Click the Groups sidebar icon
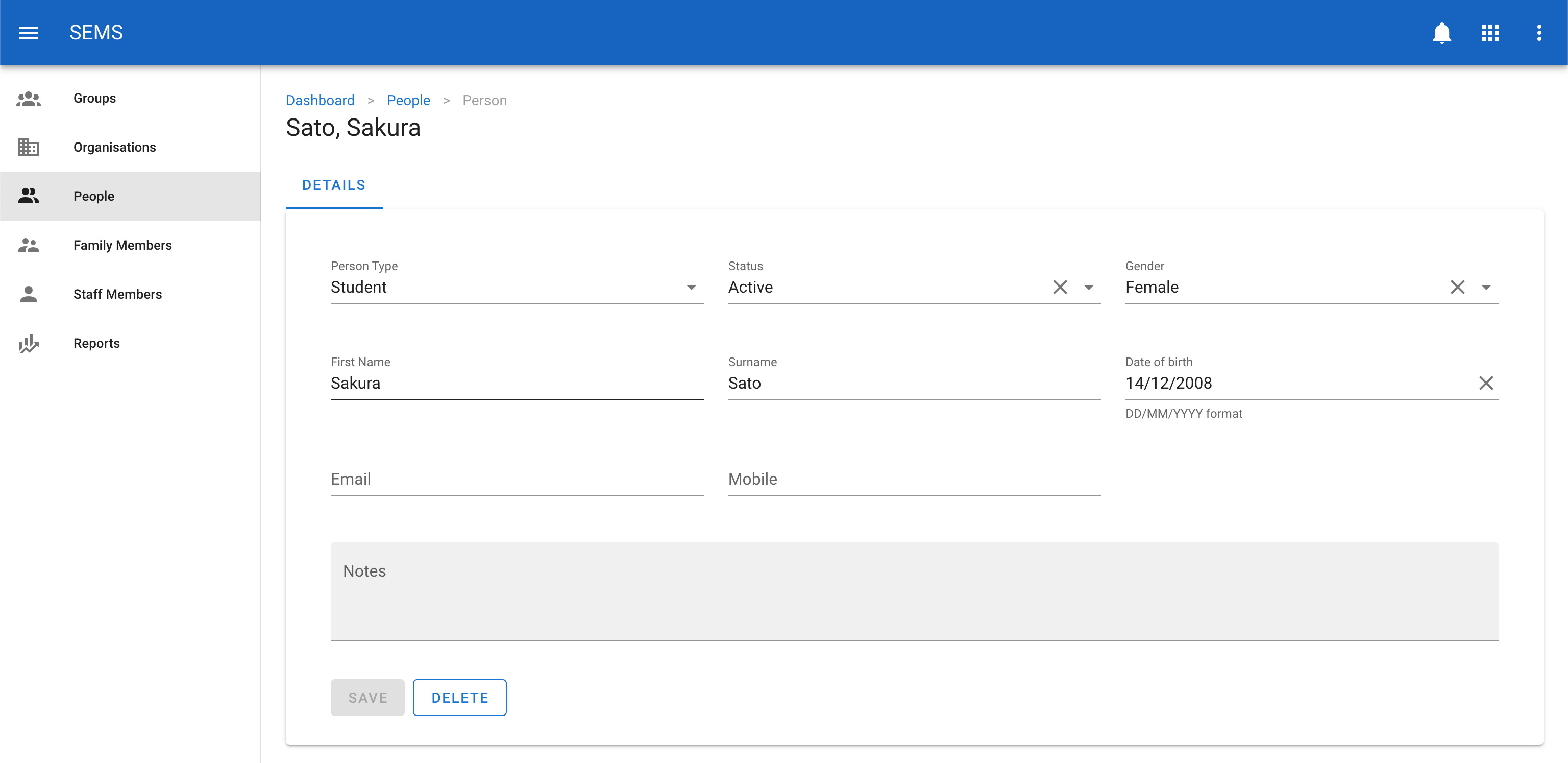Viewport: 1568px width, 763px height. click(29, 98)
